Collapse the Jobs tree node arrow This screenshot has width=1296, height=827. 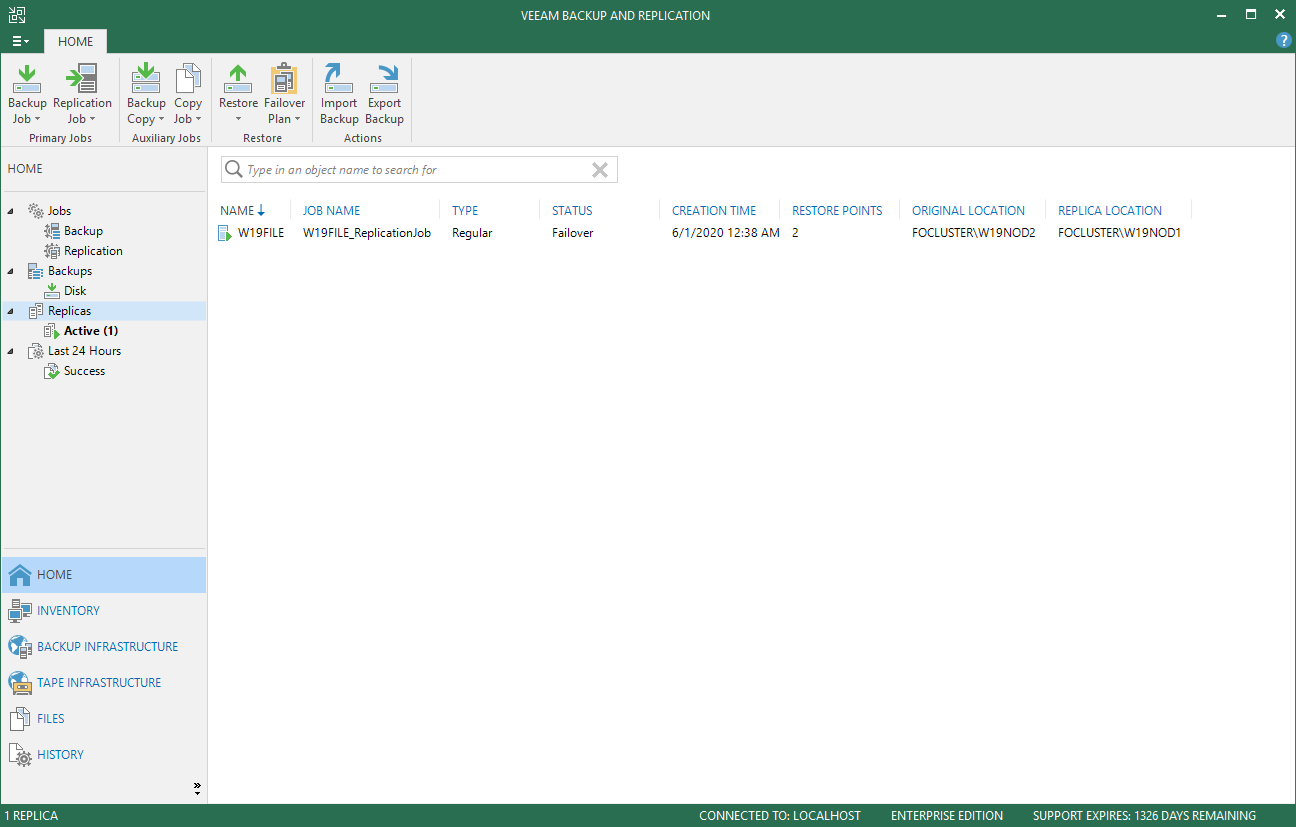[11, 211]
